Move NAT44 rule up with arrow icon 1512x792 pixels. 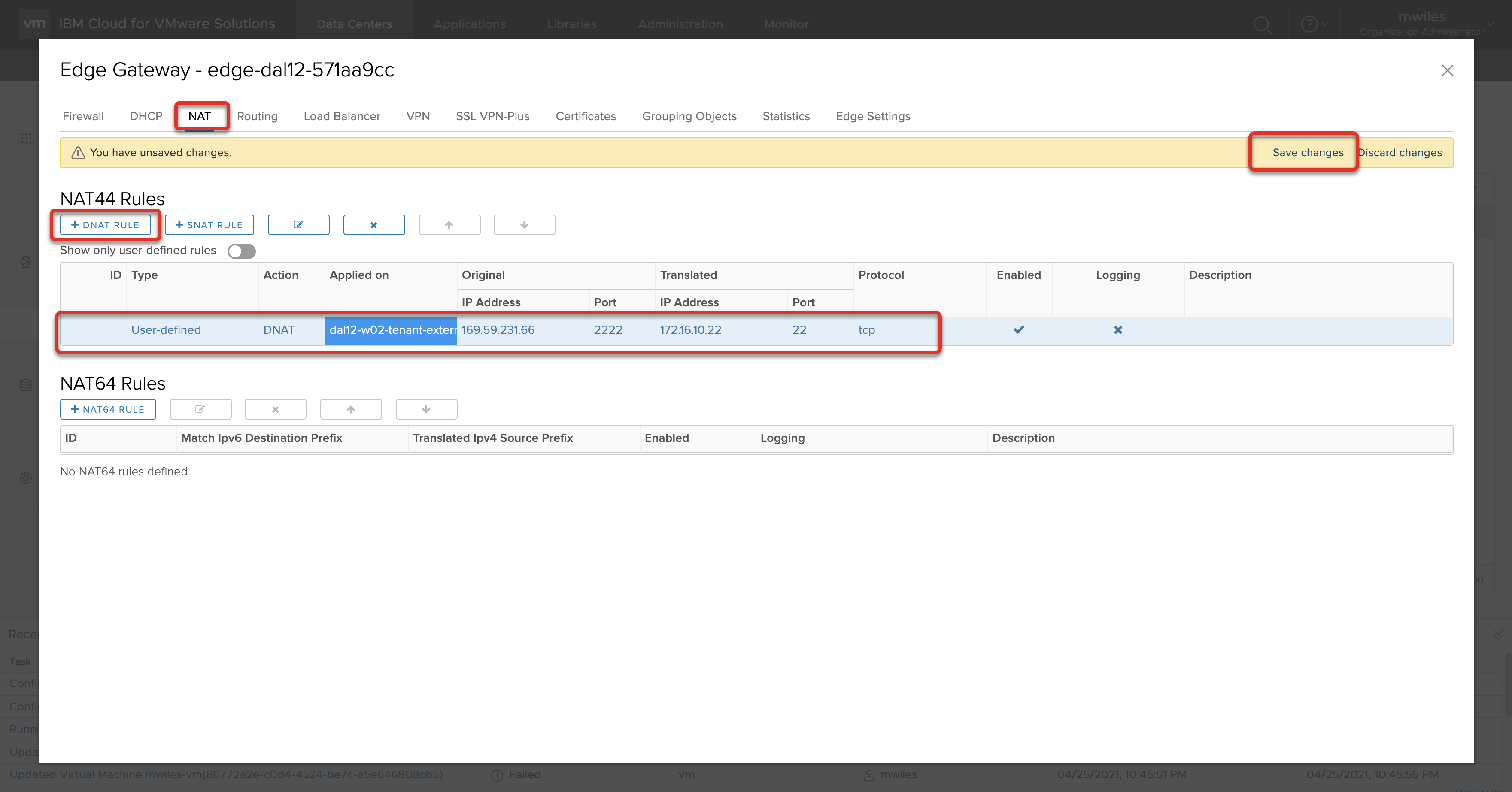[449, 225]
